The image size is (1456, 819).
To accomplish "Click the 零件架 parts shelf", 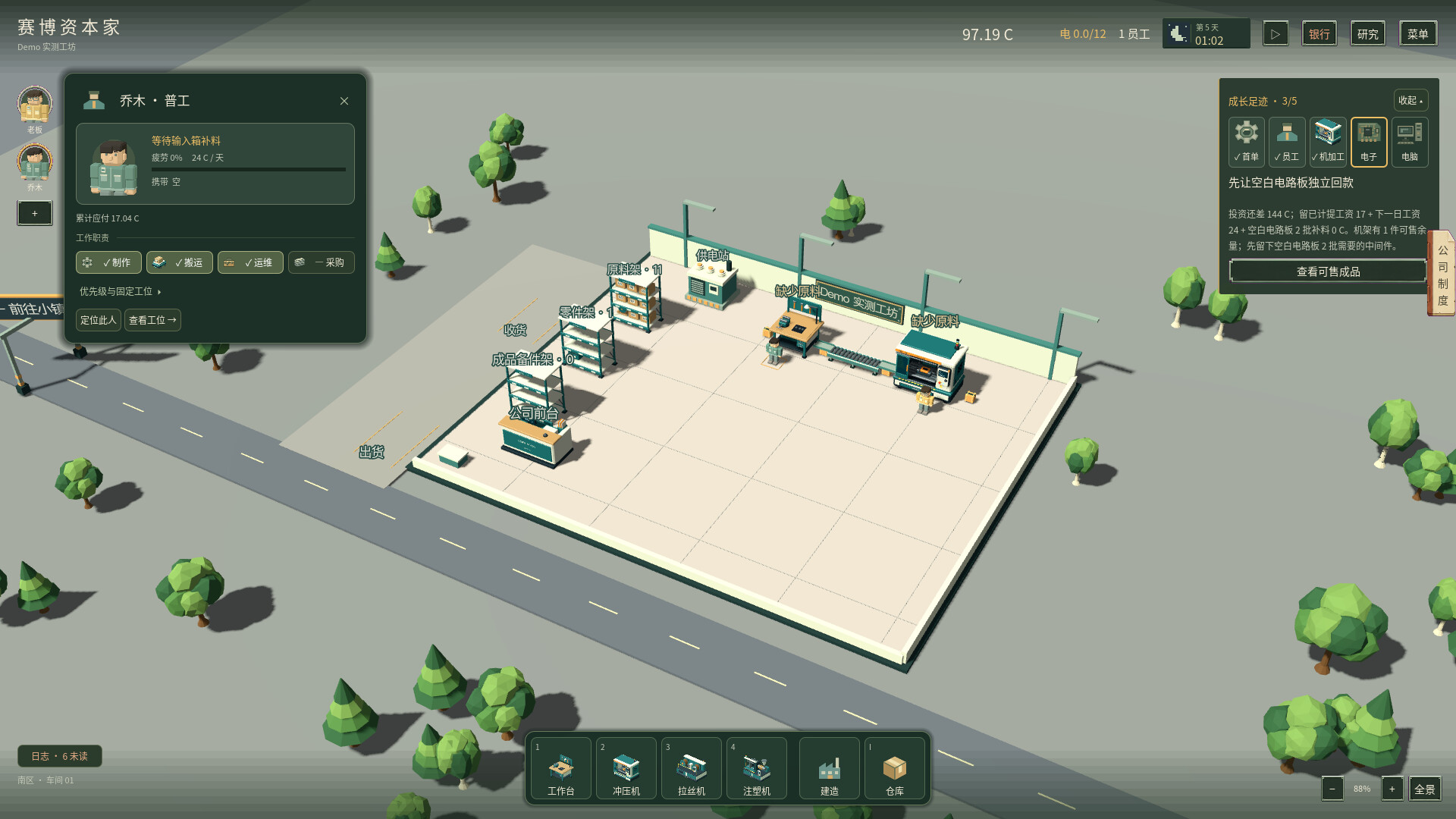I will [x=588, y=345].
